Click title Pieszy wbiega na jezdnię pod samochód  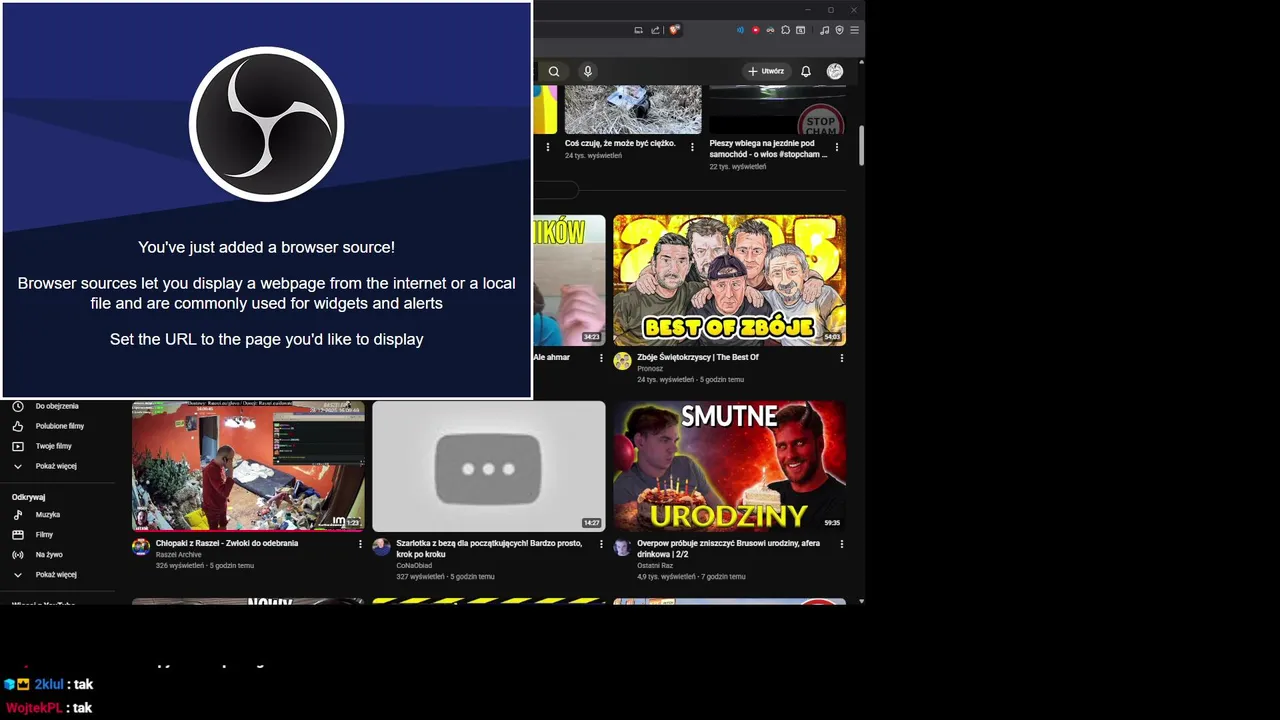[x=768, y=149]
